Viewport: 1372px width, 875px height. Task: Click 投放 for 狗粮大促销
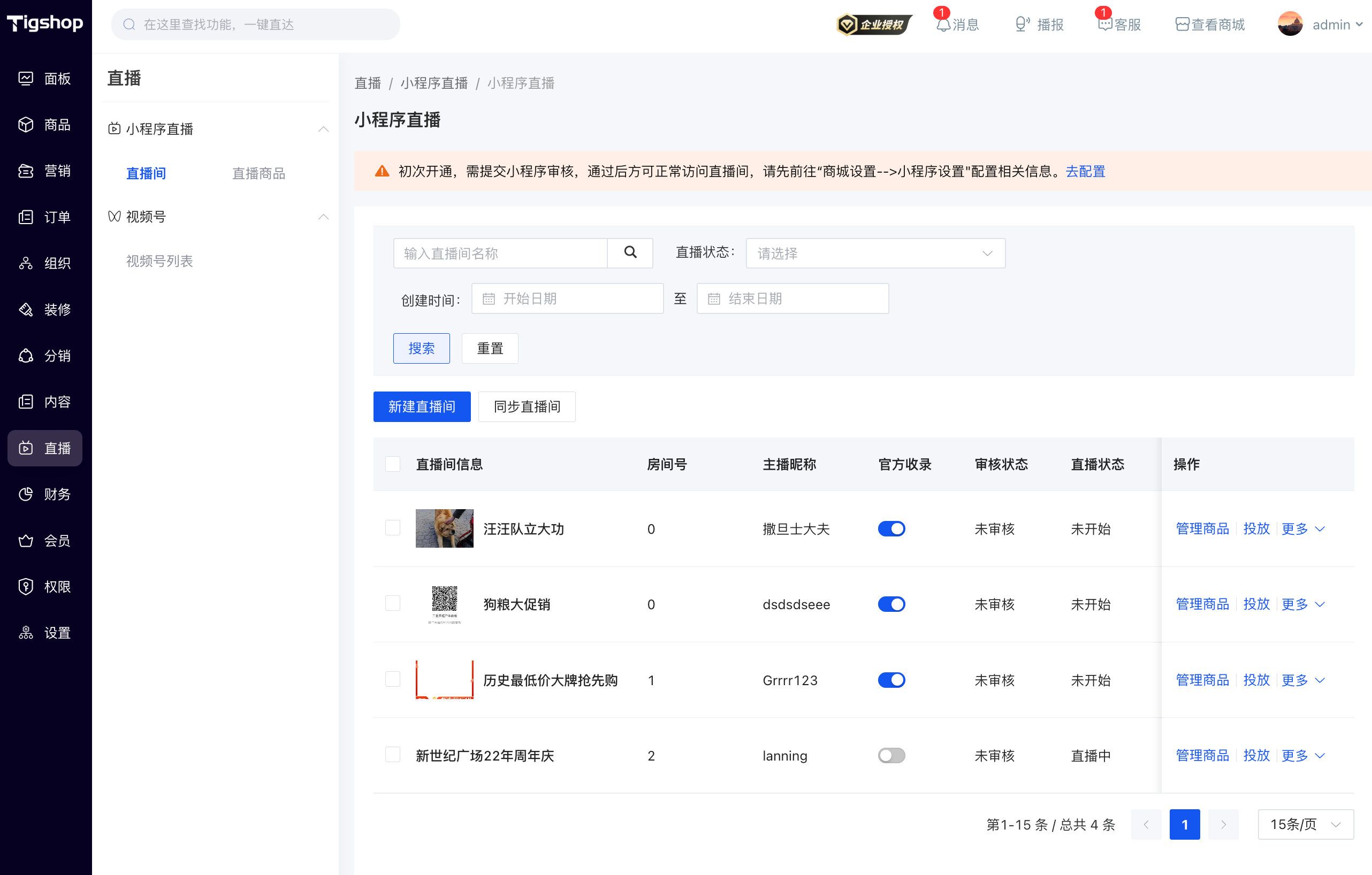1256,604
